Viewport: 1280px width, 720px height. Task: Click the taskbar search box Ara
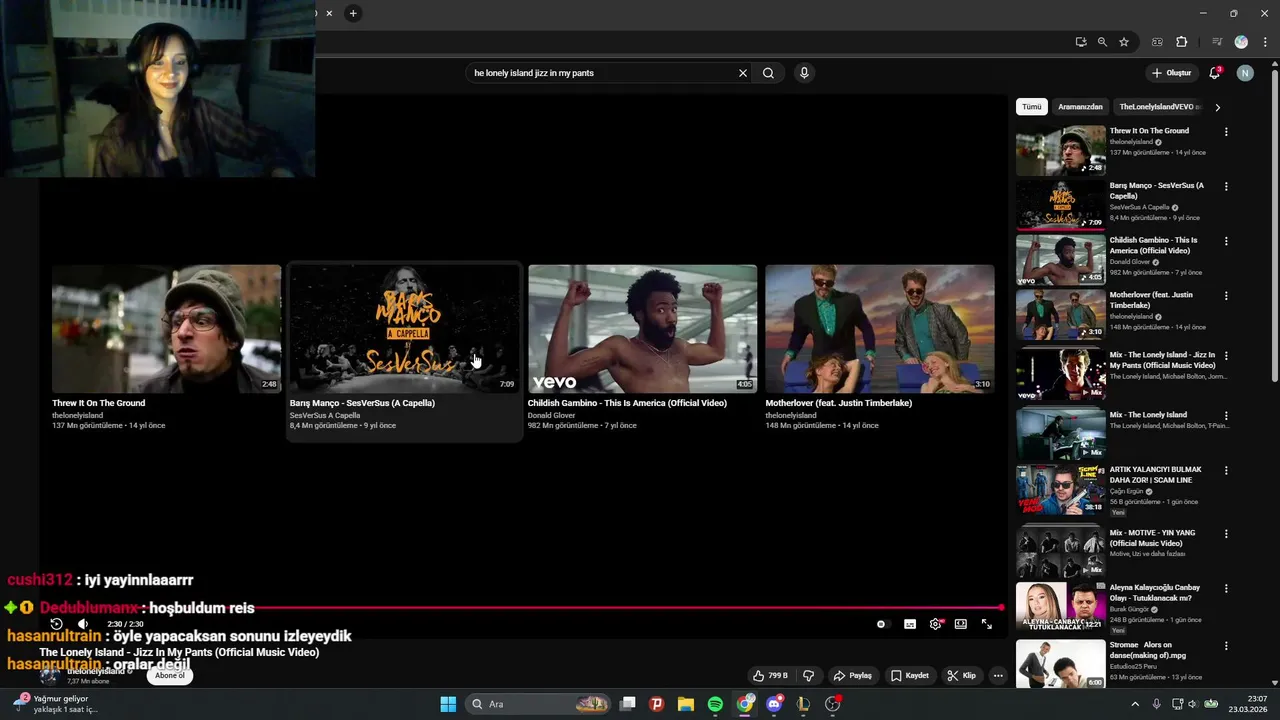pyautogui.click(x=540, y=704)
